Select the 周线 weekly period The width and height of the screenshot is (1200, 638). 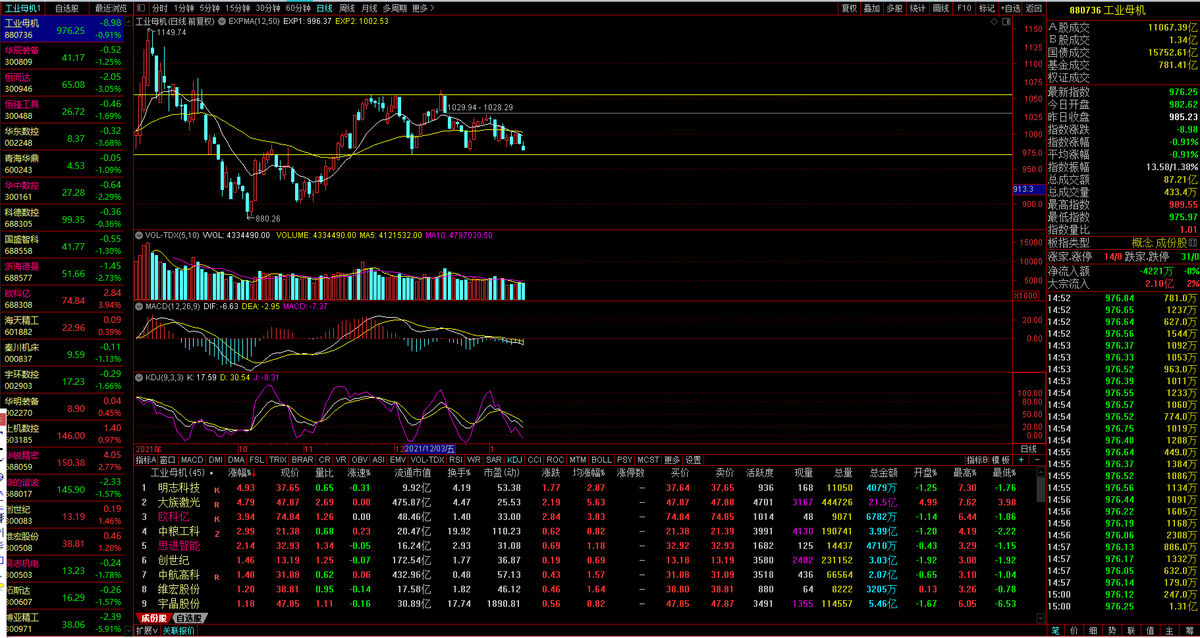pos(347,7)
